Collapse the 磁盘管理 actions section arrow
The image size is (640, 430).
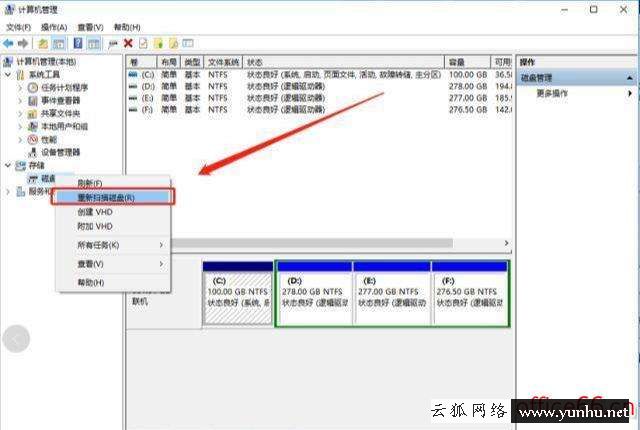[630, 78]
